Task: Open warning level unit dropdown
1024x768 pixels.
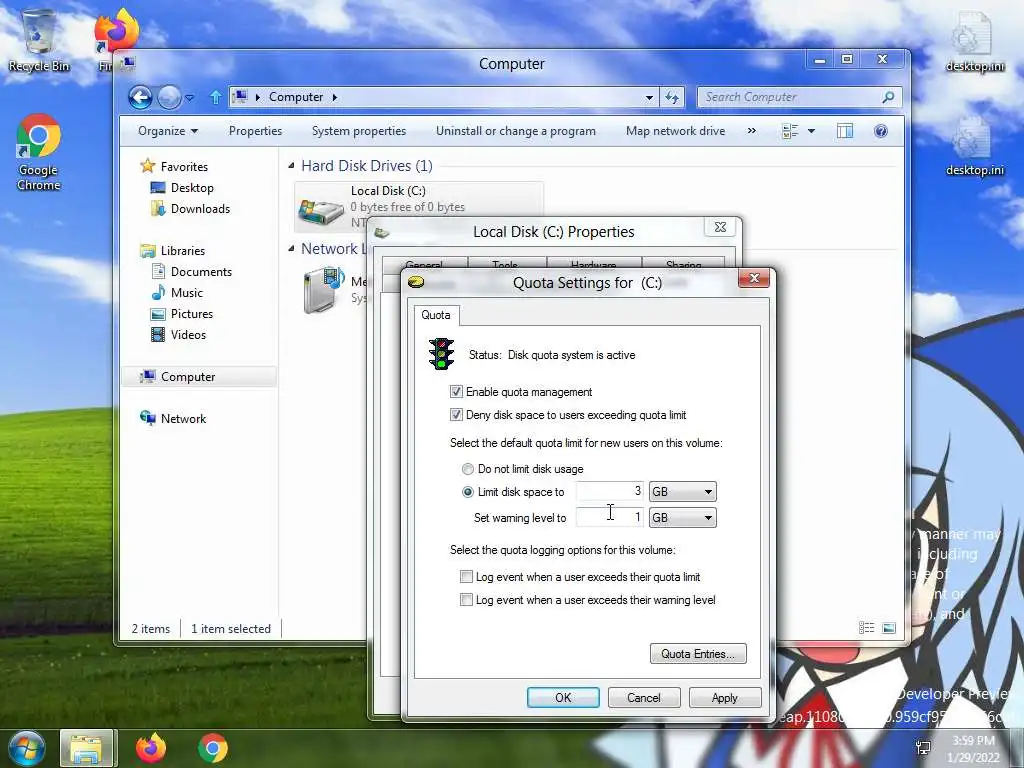Action: click(x=682, y=518)
